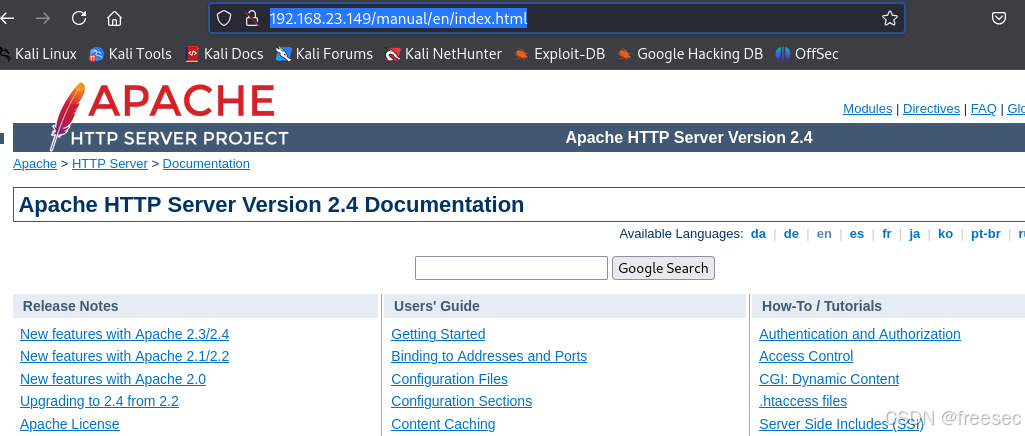Open New features with Apache 2.1/2.2

(124, 356)
